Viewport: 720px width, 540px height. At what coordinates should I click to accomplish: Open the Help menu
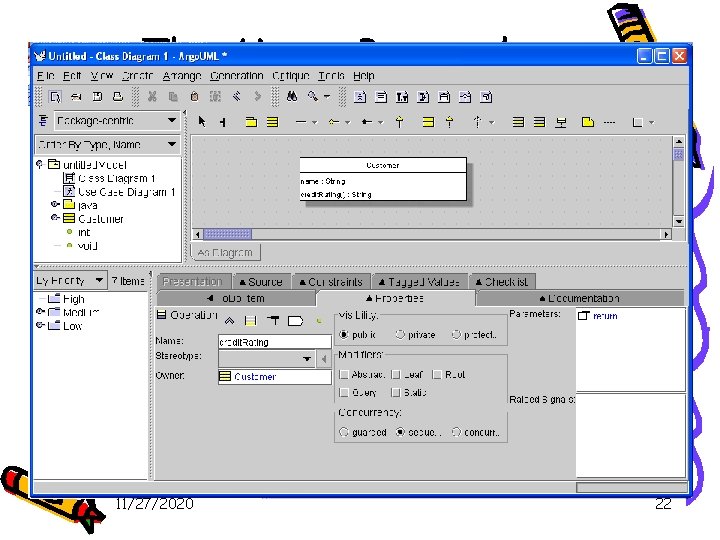coord(364,75)
